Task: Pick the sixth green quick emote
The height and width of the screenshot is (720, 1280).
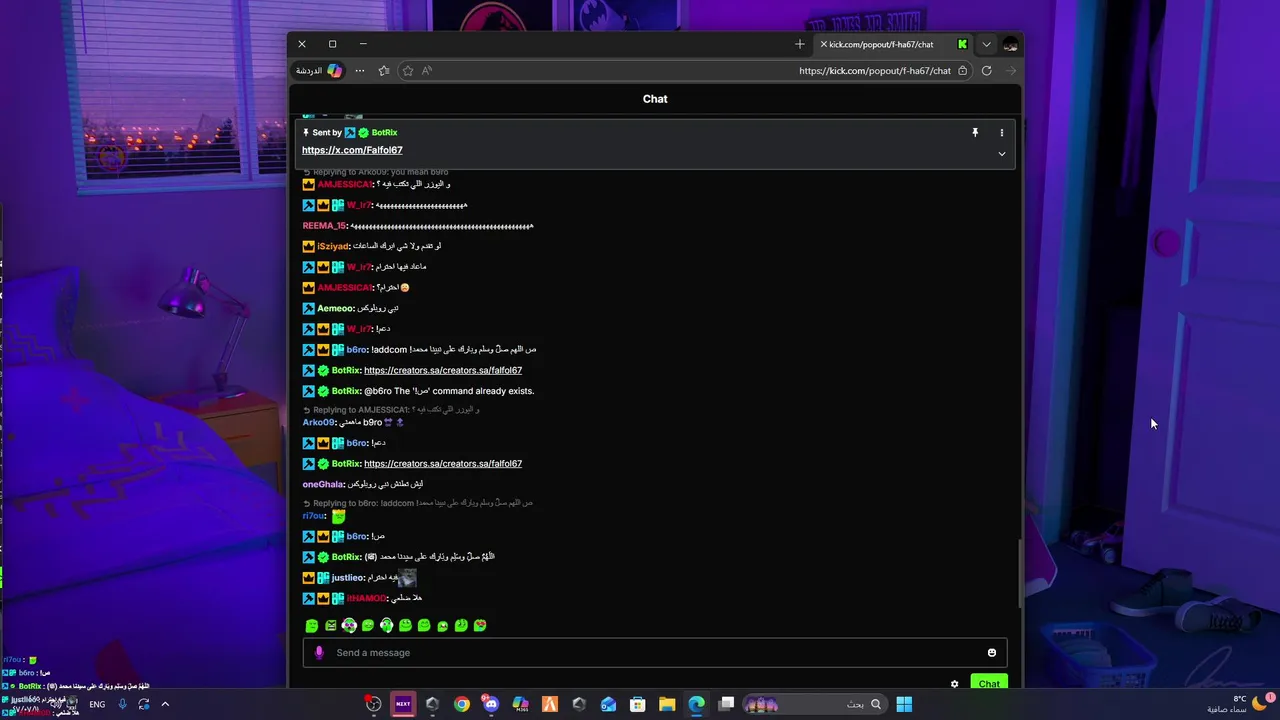Action: pos(405,625)
